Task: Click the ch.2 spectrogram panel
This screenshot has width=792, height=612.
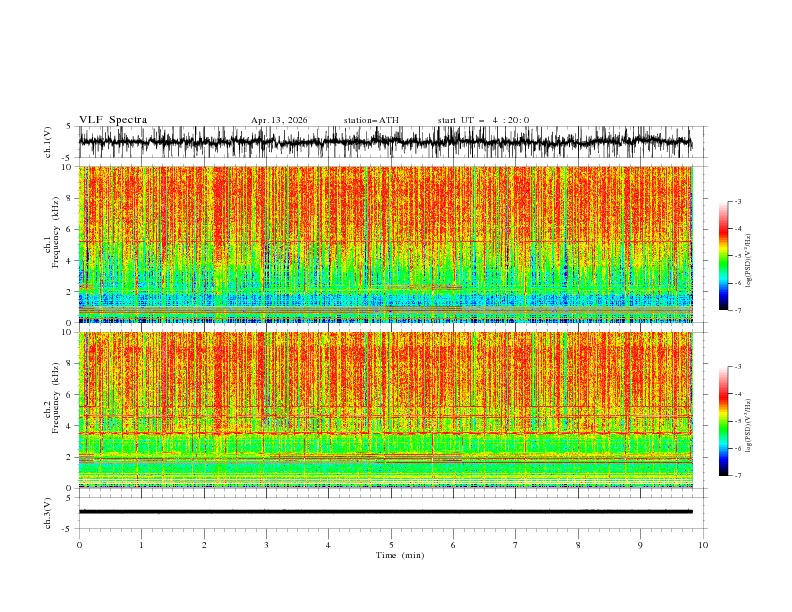Action: click(x=386, y=410)
